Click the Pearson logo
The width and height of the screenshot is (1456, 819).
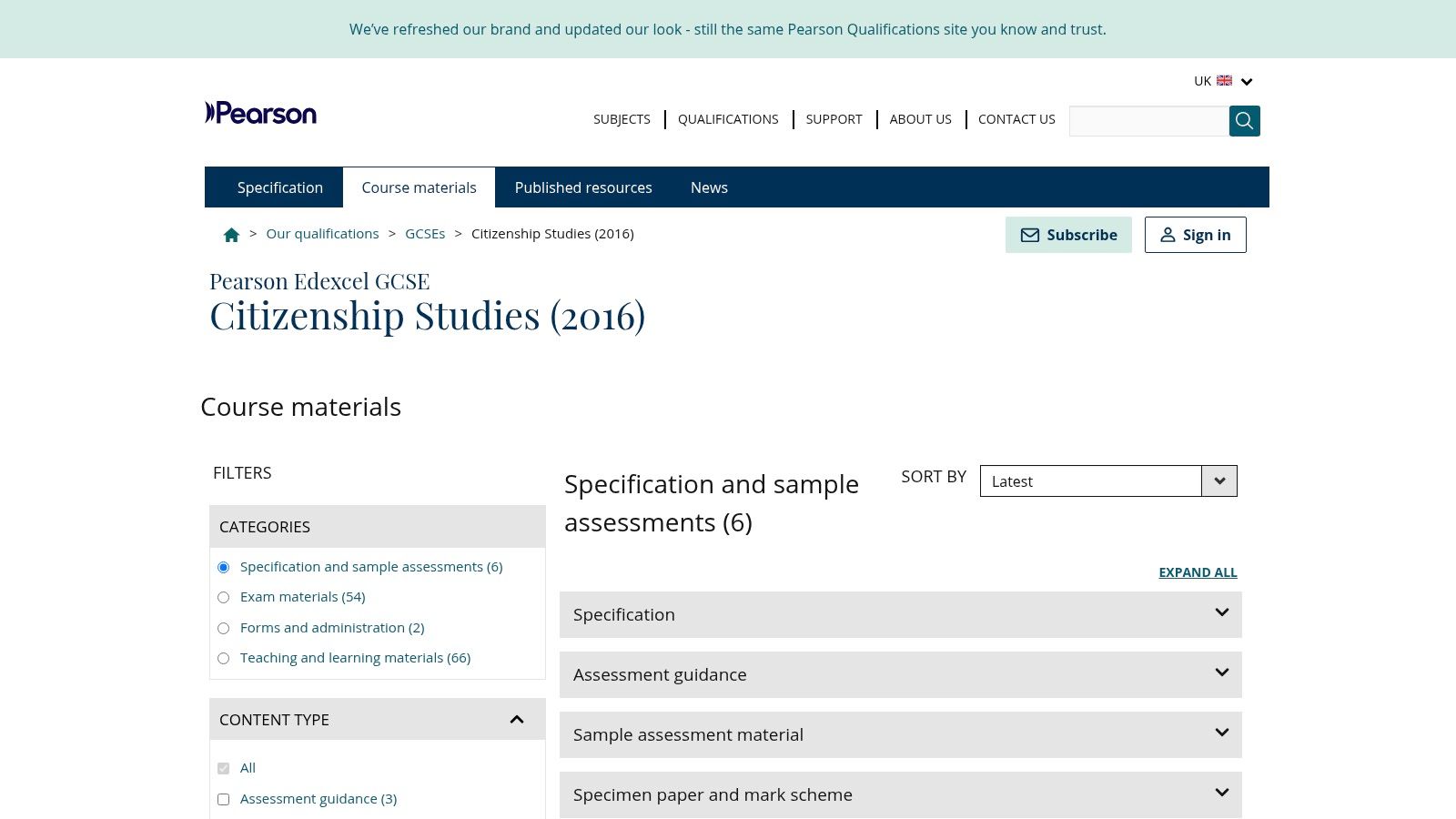click(261, 113)
